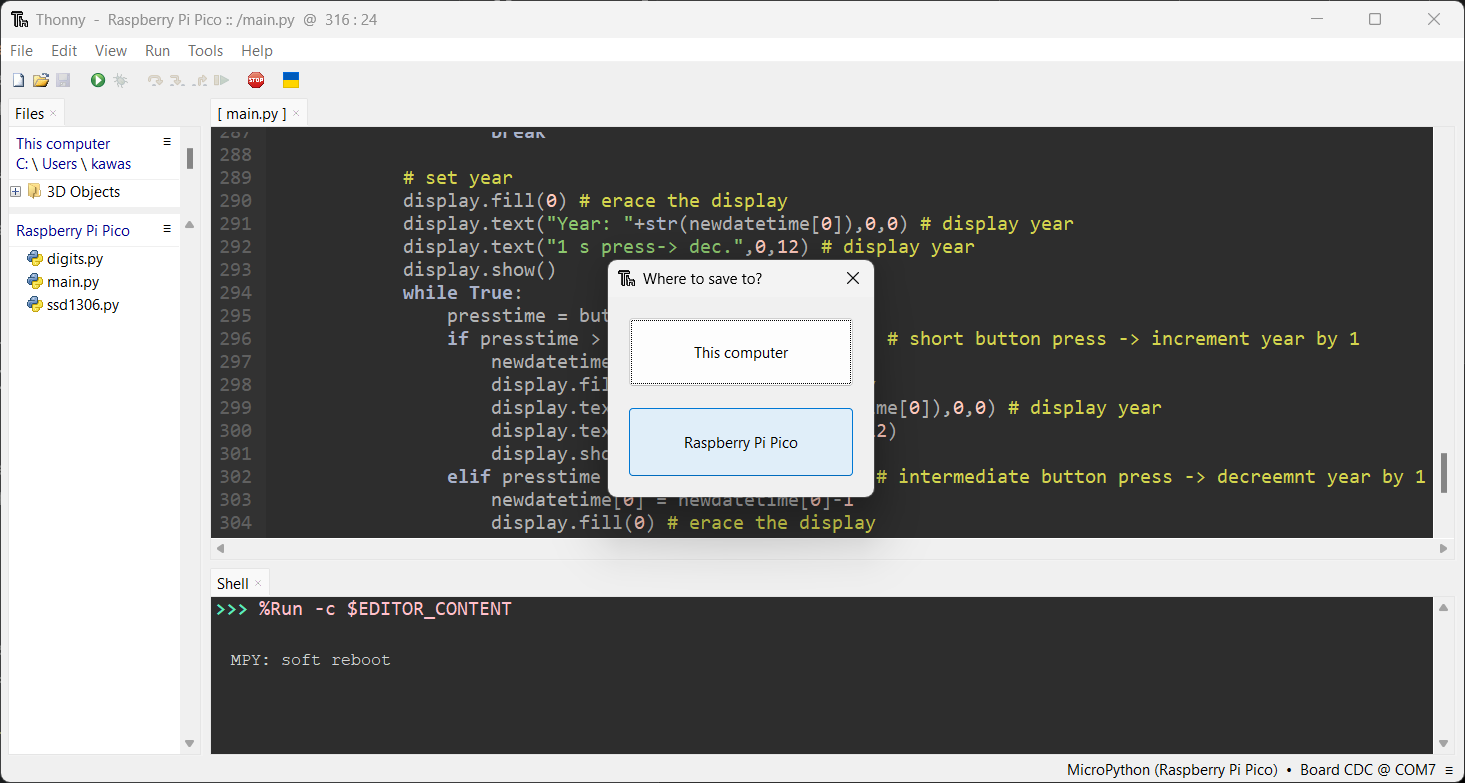Open the This computer panel menu
Screen dimensions: 1465x783
pos(167,142)
